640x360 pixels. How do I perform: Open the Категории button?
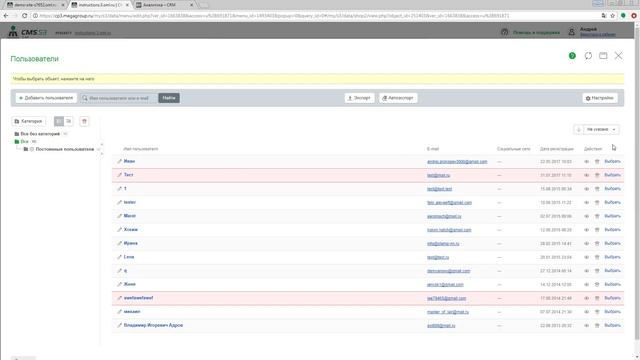[x=29, y=121]
